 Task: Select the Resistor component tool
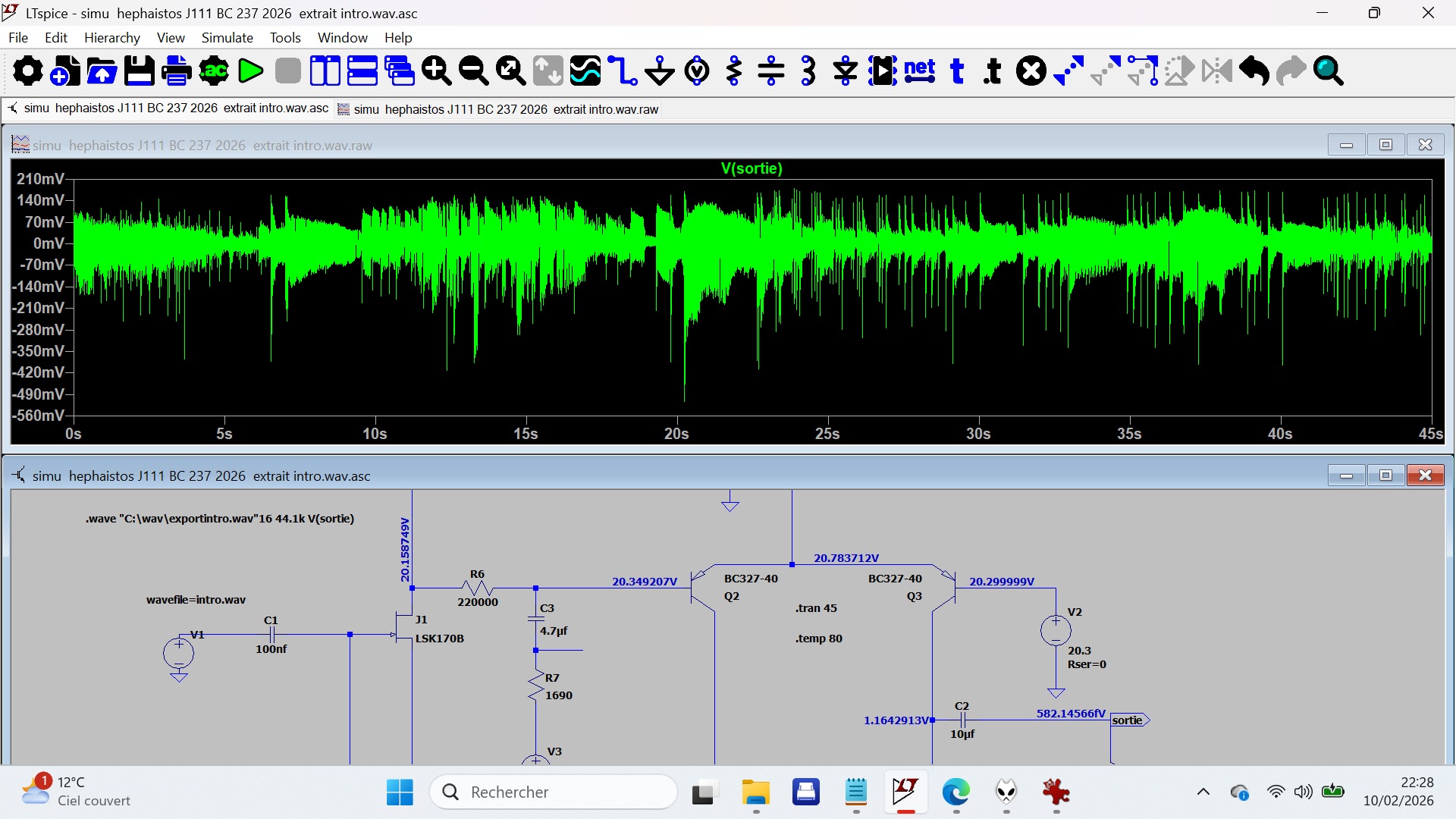[734, 71]
